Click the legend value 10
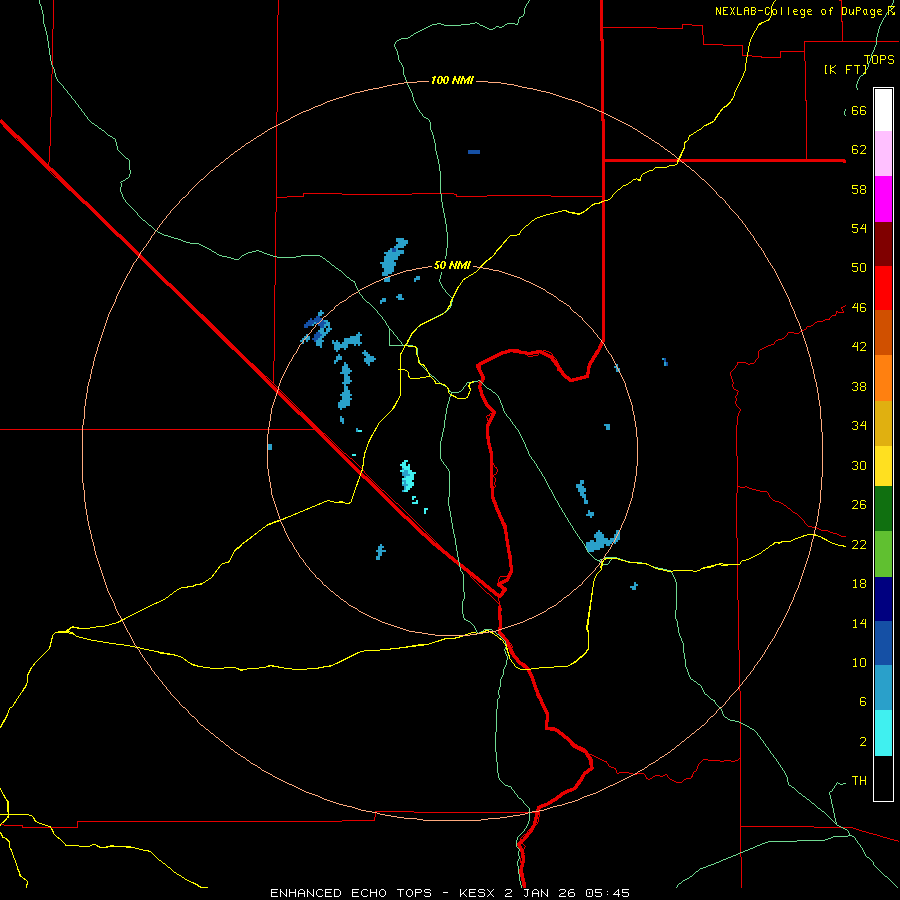This screenshot has height=900, width=900. click(859, 663)
